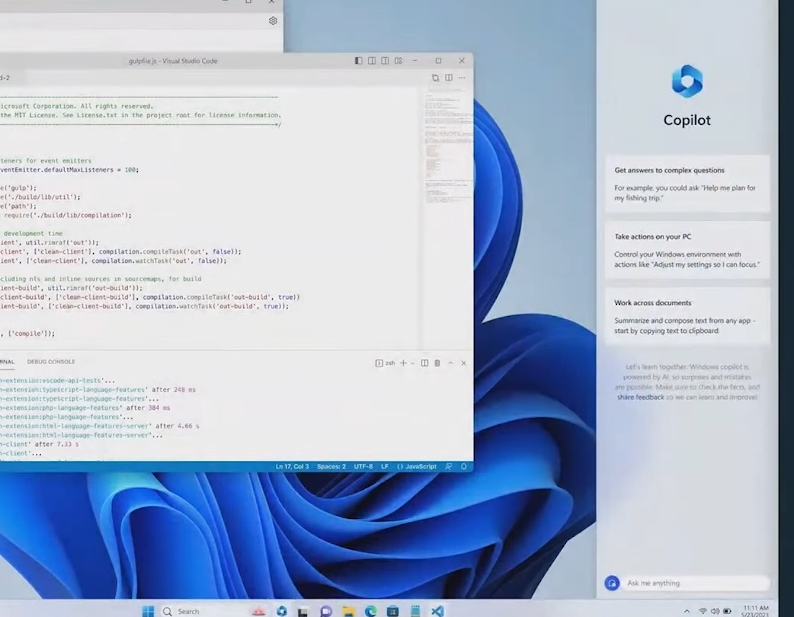Select UTF-8 encoding in status bar

click(363, 467)
